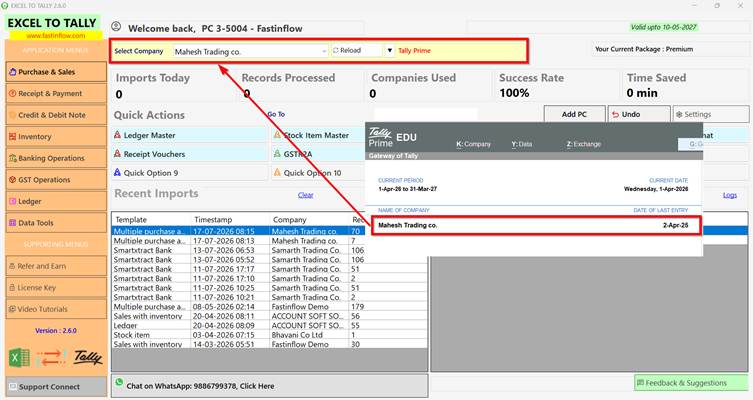Select Sales with inventory row dated 14-03-2026
753x400 pixels.
[x=269, y=344]
